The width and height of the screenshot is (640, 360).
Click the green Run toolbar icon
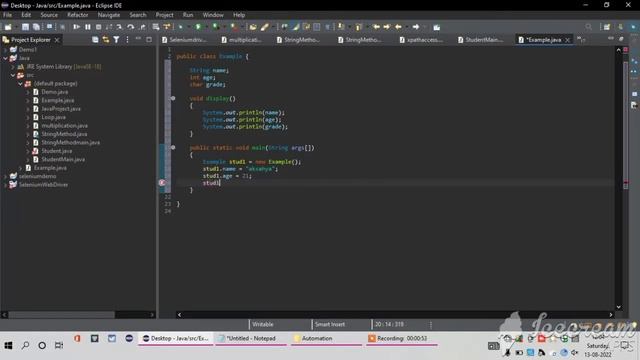pos(198,27)
